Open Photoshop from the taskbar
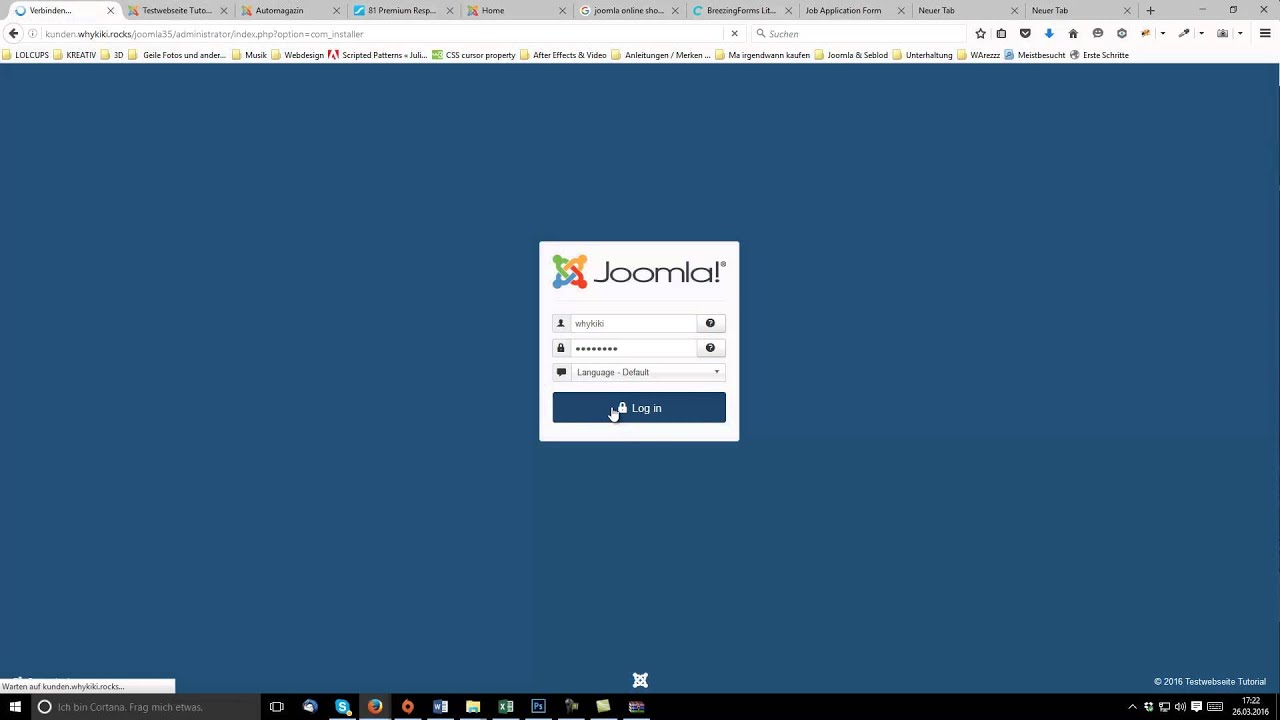Image resolution: width=1280 pixels, height=720 pixels. [538, 707]
